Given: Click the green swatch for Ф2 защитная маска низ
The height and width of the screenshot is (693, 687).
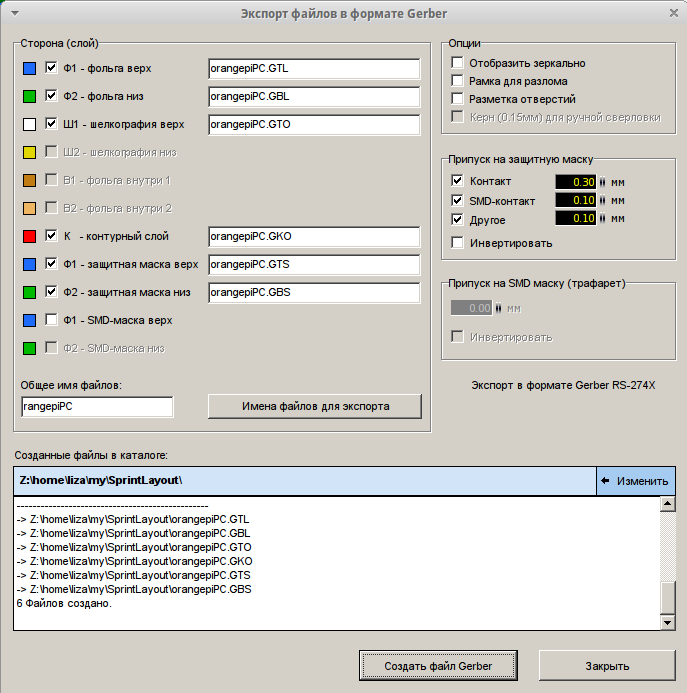Looking at the screenshot, I should (30, 293).
